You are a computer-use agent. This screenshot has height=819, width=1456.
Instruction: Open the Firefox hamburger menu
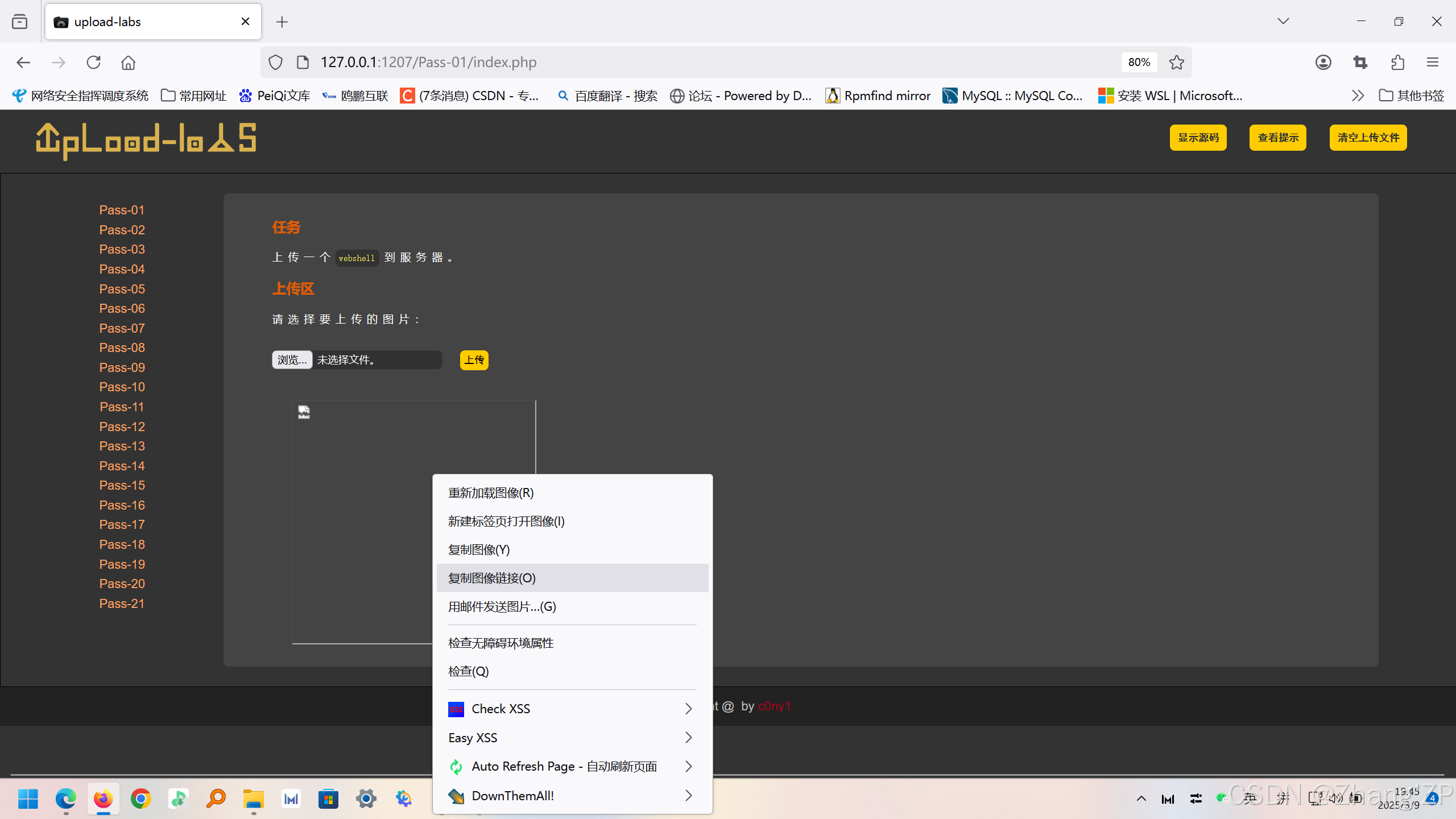click(1433, 63)
